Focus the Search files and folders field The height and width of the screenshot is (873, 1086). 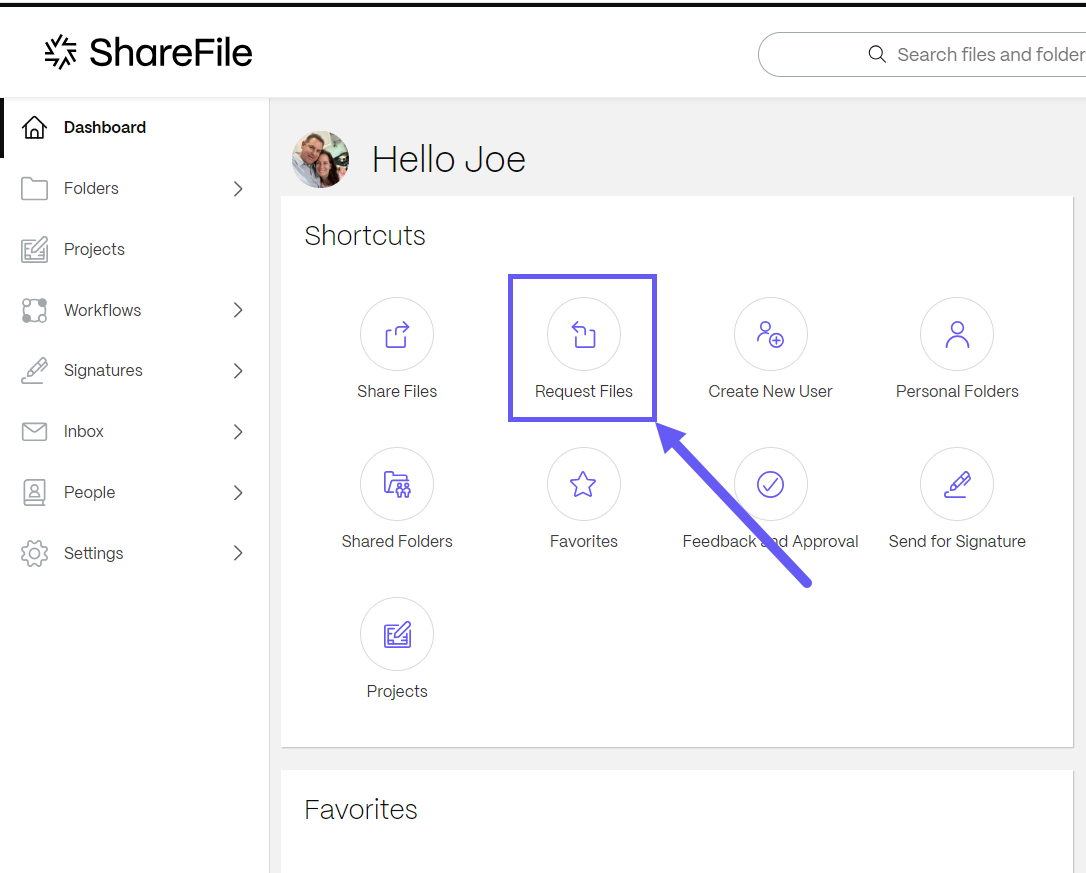click(x=922, y=54)
